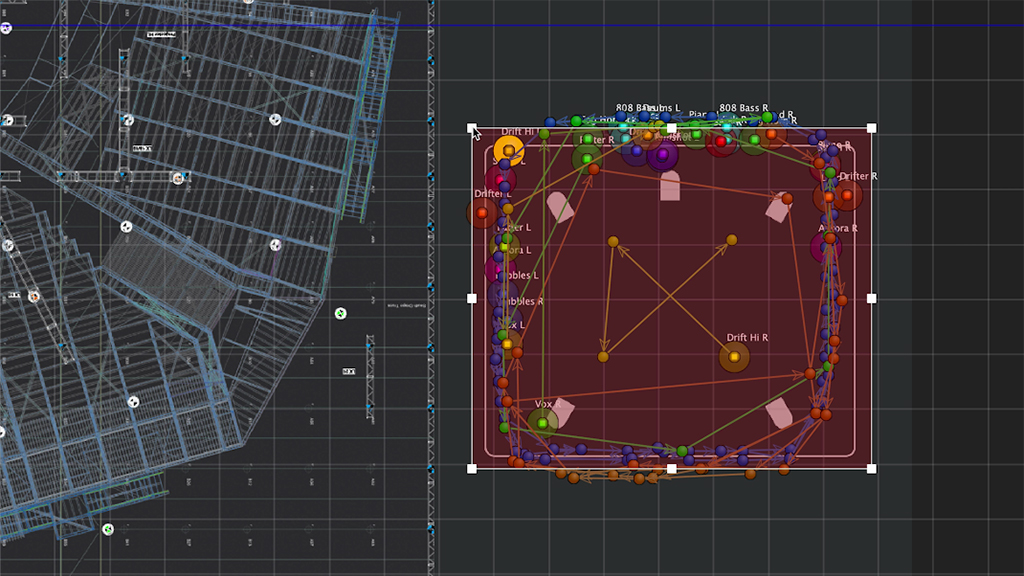Image resolution: width=1024 pixels, height=576 pixels.
Task: Click the upper-right pink speaker shape
Action: point(778,207)
